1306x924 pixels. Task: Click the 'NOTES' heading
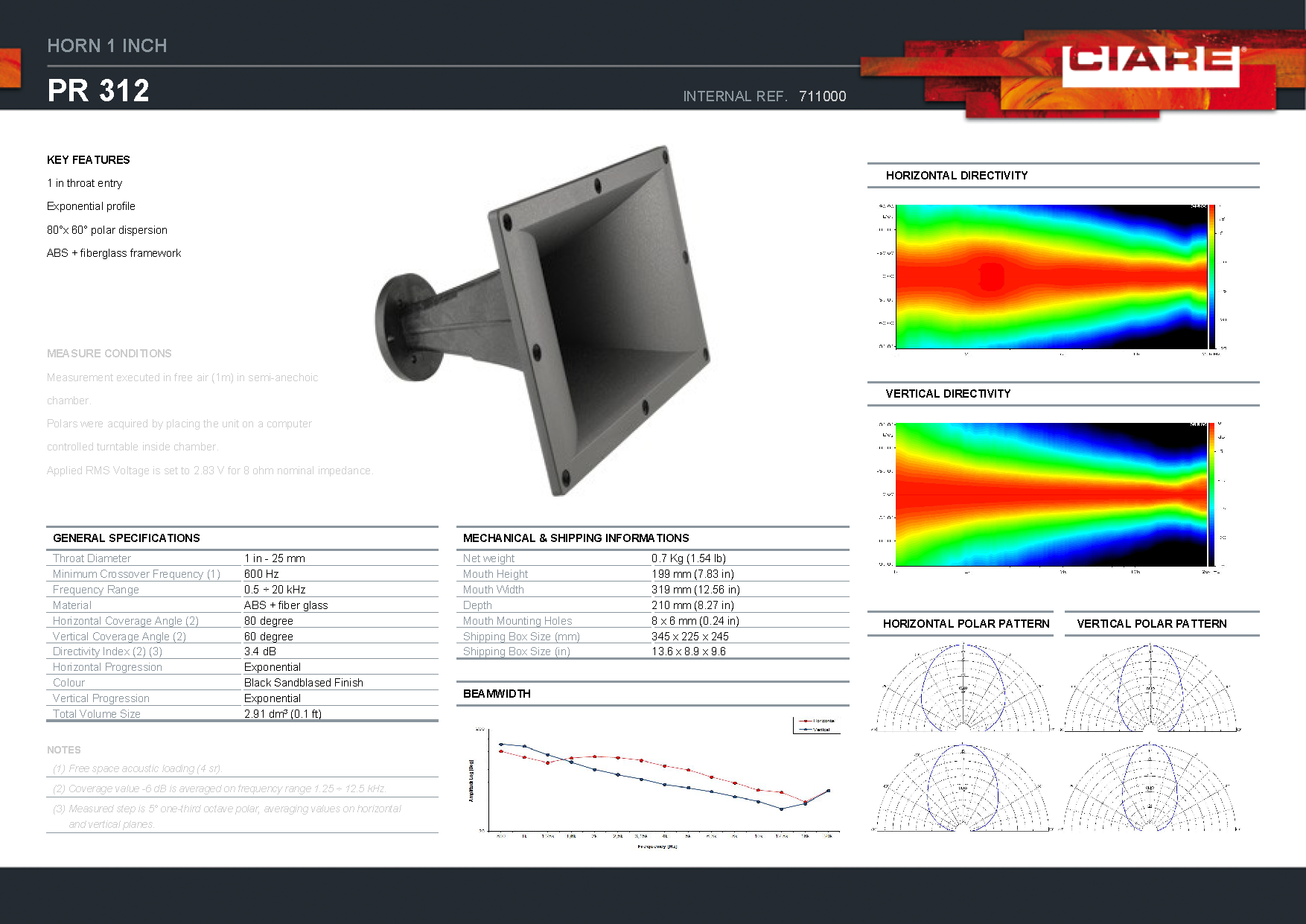(64, 751)
